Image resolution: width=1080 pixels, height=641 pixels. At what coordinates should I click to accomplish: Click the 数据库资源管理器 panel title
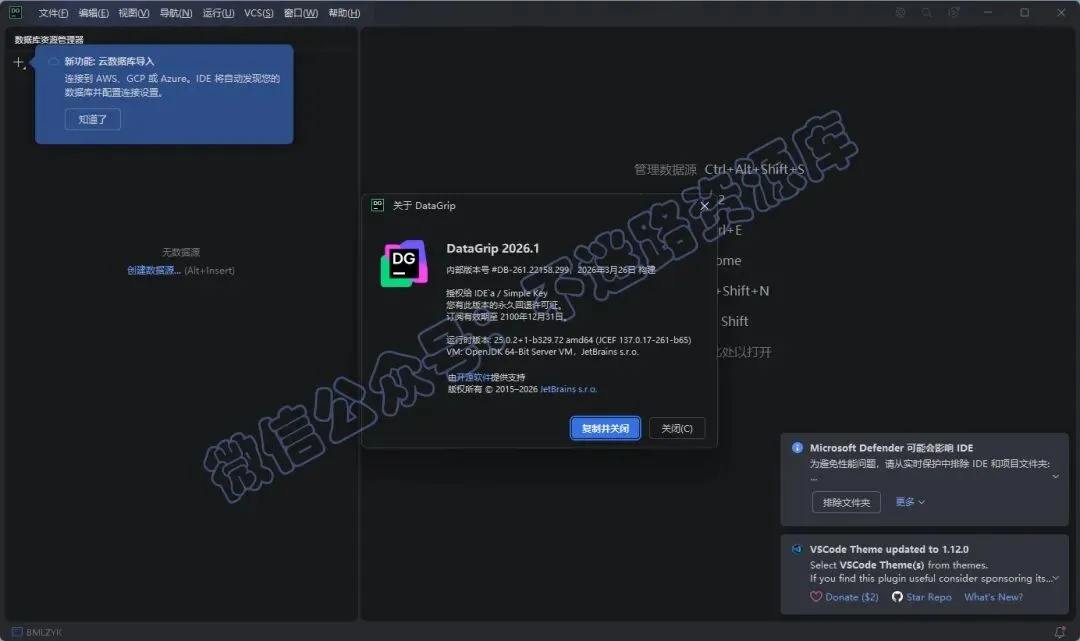pyautogui.click(x=49, y=40)
